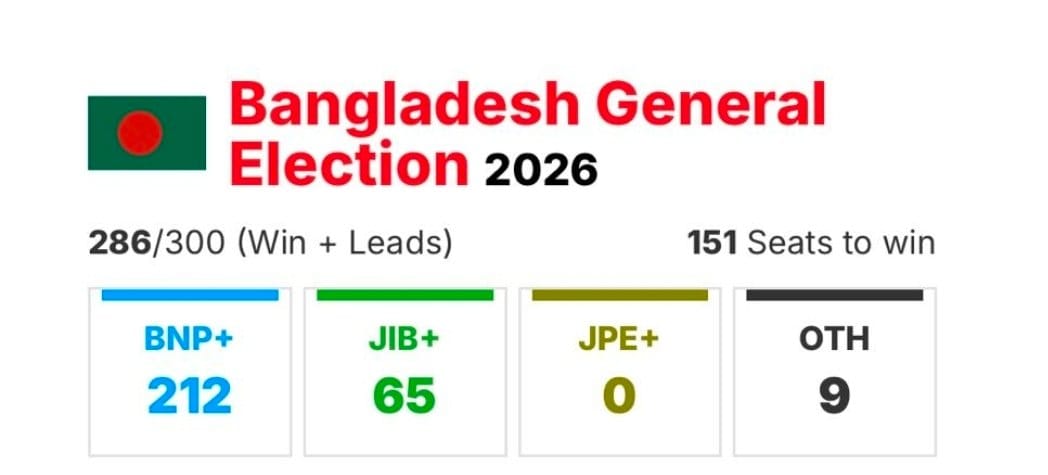Click the BNP+ seat count 212
1048x475 pixels.
(x=189, y=396)
